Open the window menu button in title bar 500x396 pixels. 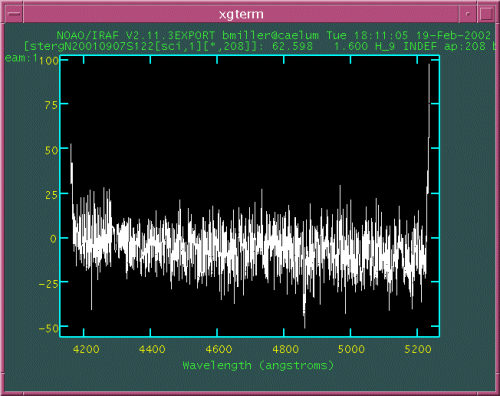click(14, 14)
